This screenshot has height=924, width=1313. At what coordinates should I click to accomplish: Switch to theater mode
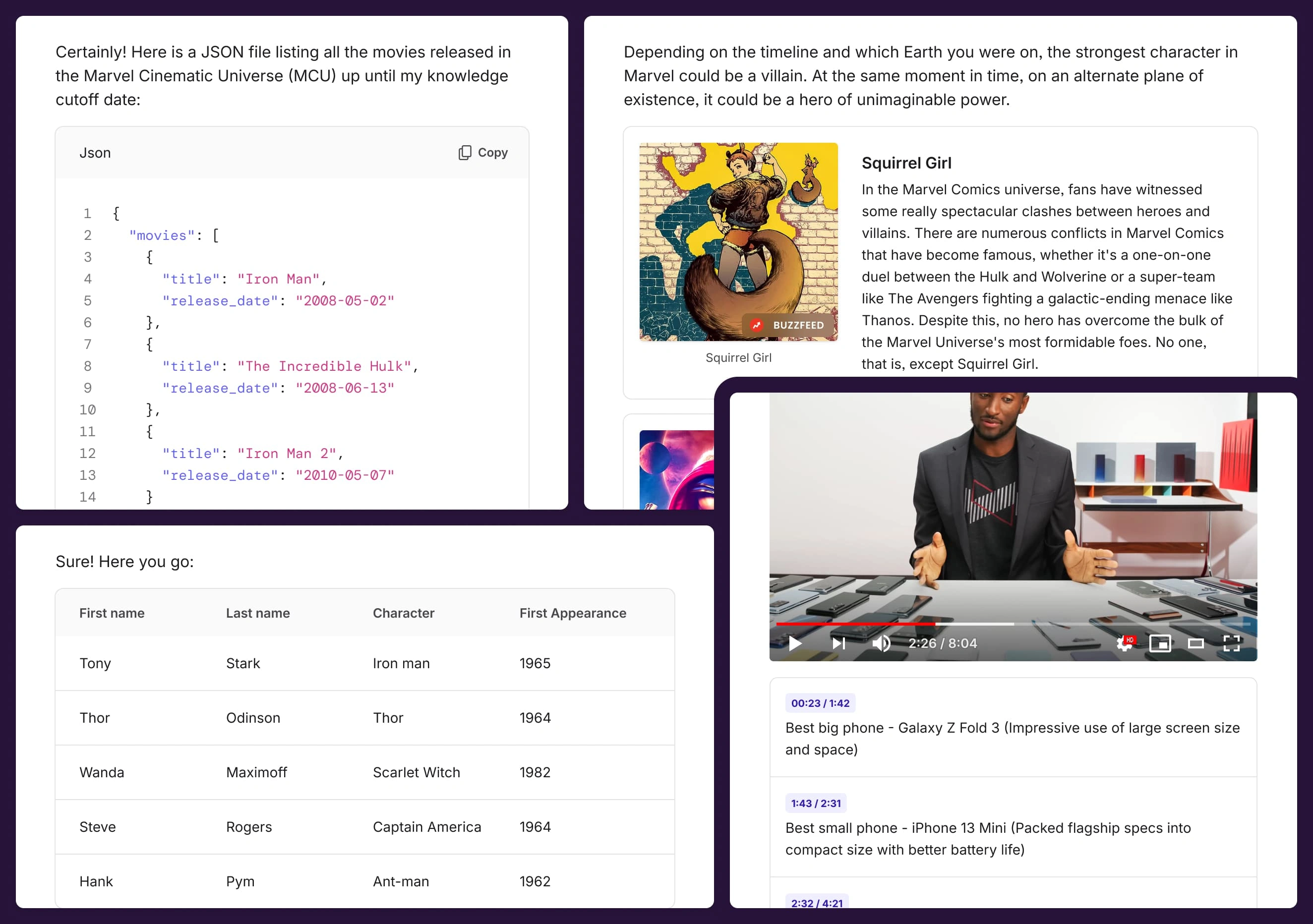(1196, 644)
